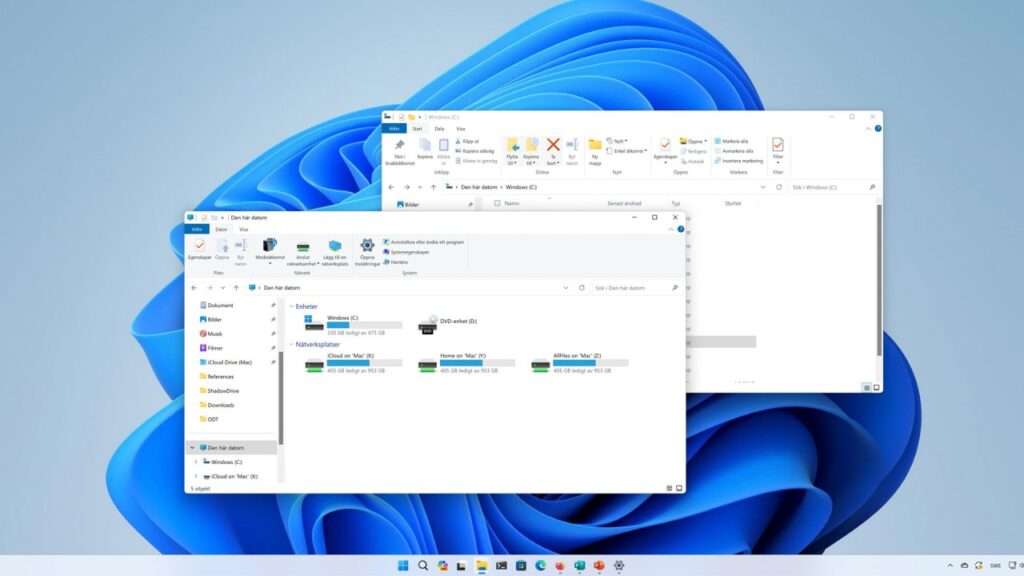1024x576 pixels.
Task: Switch to the Visa tab in front window
Action: click(244, 229)
